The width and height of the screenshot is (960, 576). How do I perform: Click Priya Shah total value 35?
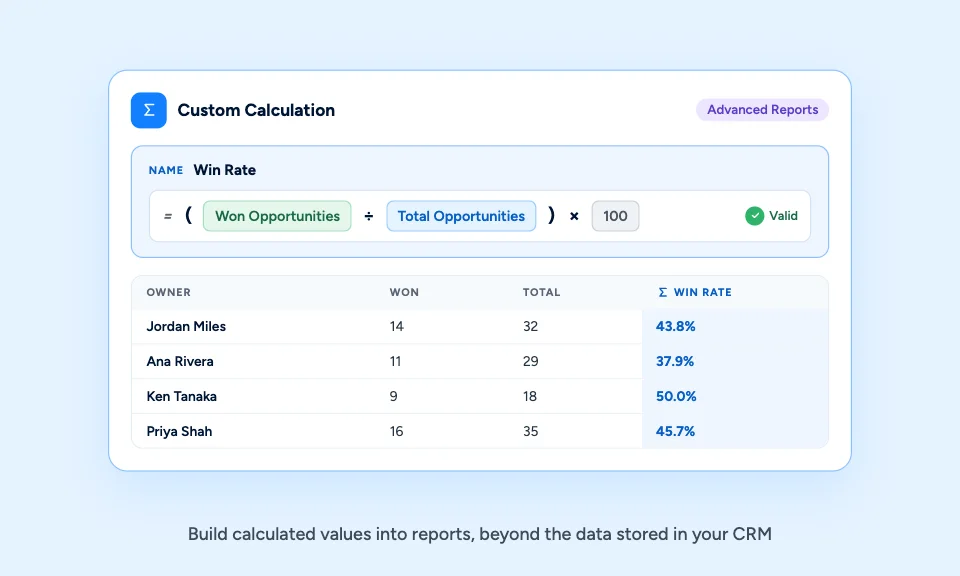pyautogui.click(x=530, y=431)
